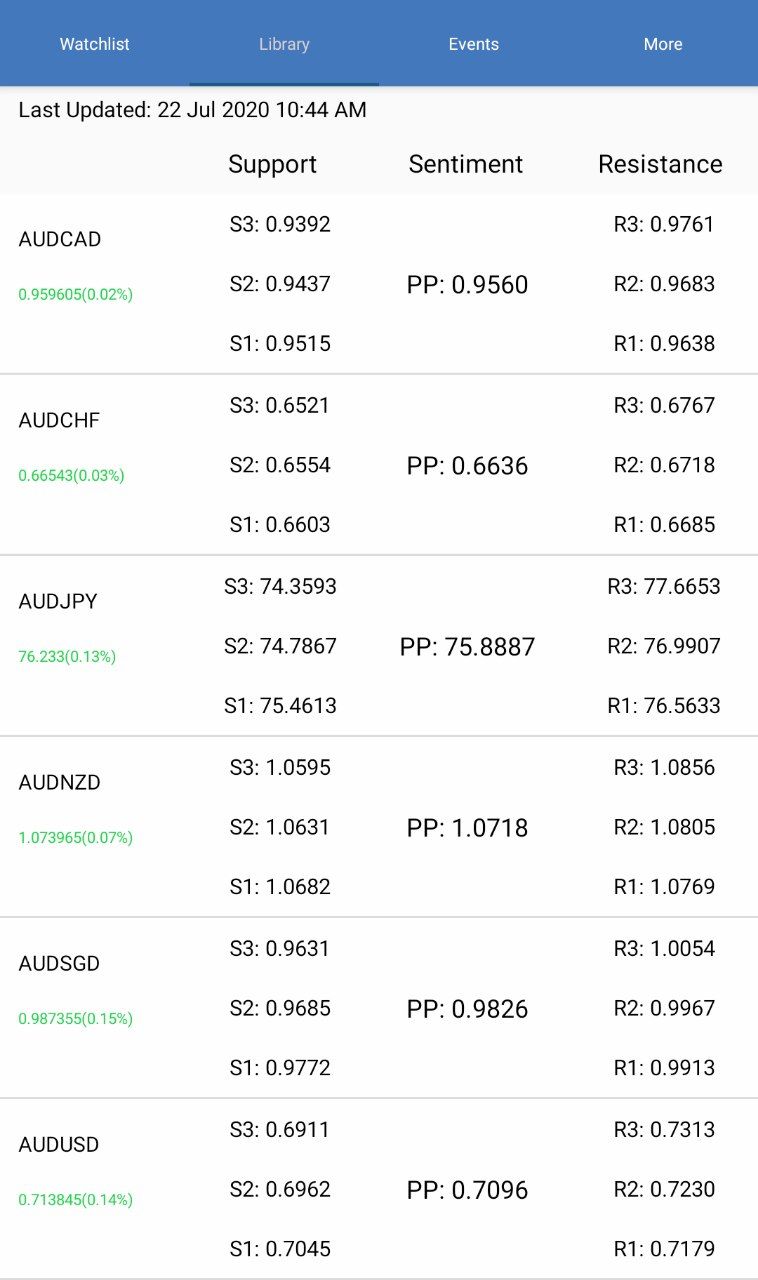This screenshot has height=1280, width=758.
Task: Go to the Events tab
Action: pos(473,44)
